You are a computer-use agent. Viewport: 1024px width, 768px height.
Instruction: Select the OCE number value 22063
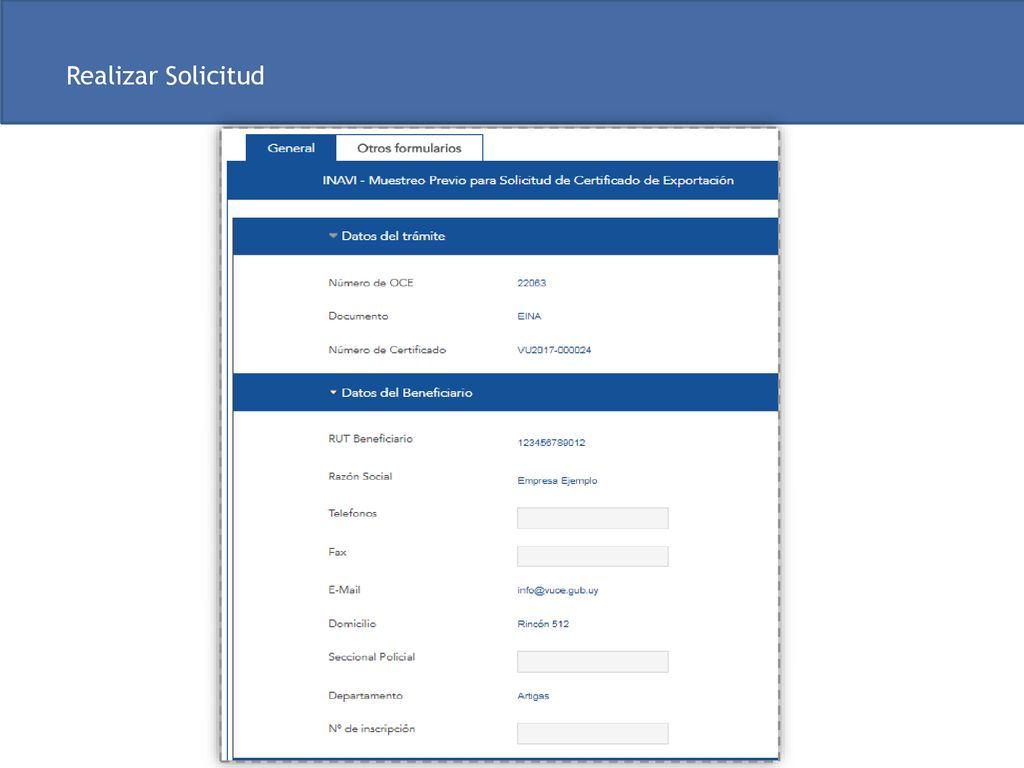tap(532, 283)
